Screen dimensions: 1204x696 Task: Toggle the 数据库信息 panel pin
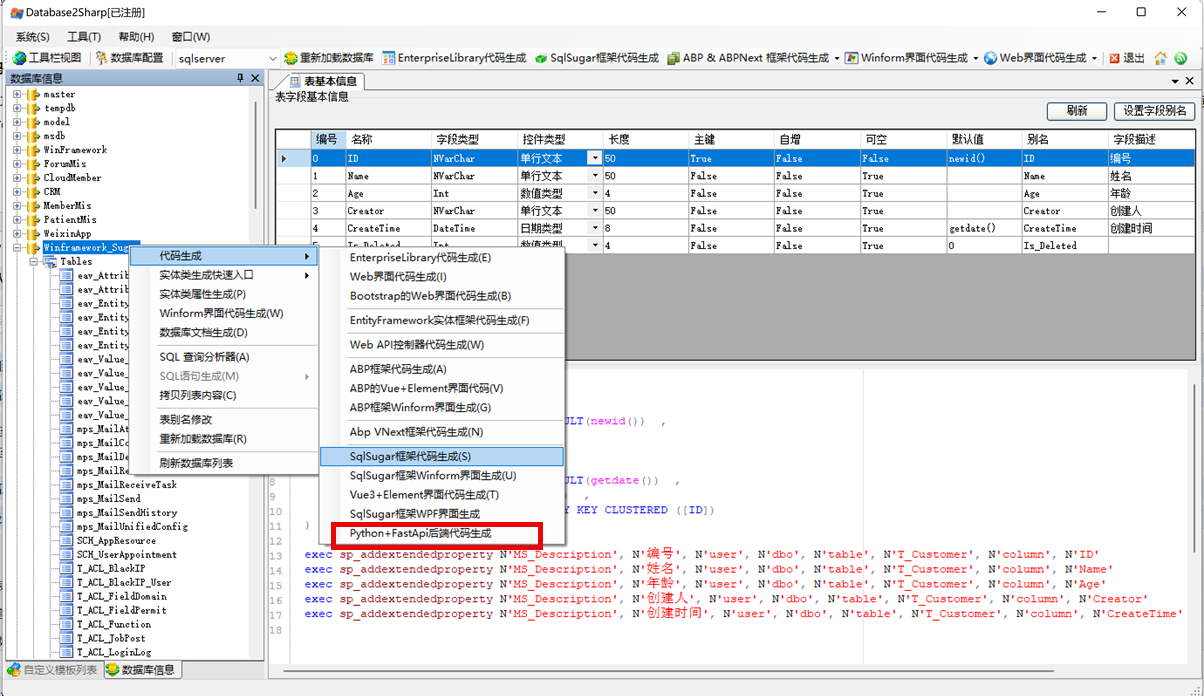(x=240, y=78)
